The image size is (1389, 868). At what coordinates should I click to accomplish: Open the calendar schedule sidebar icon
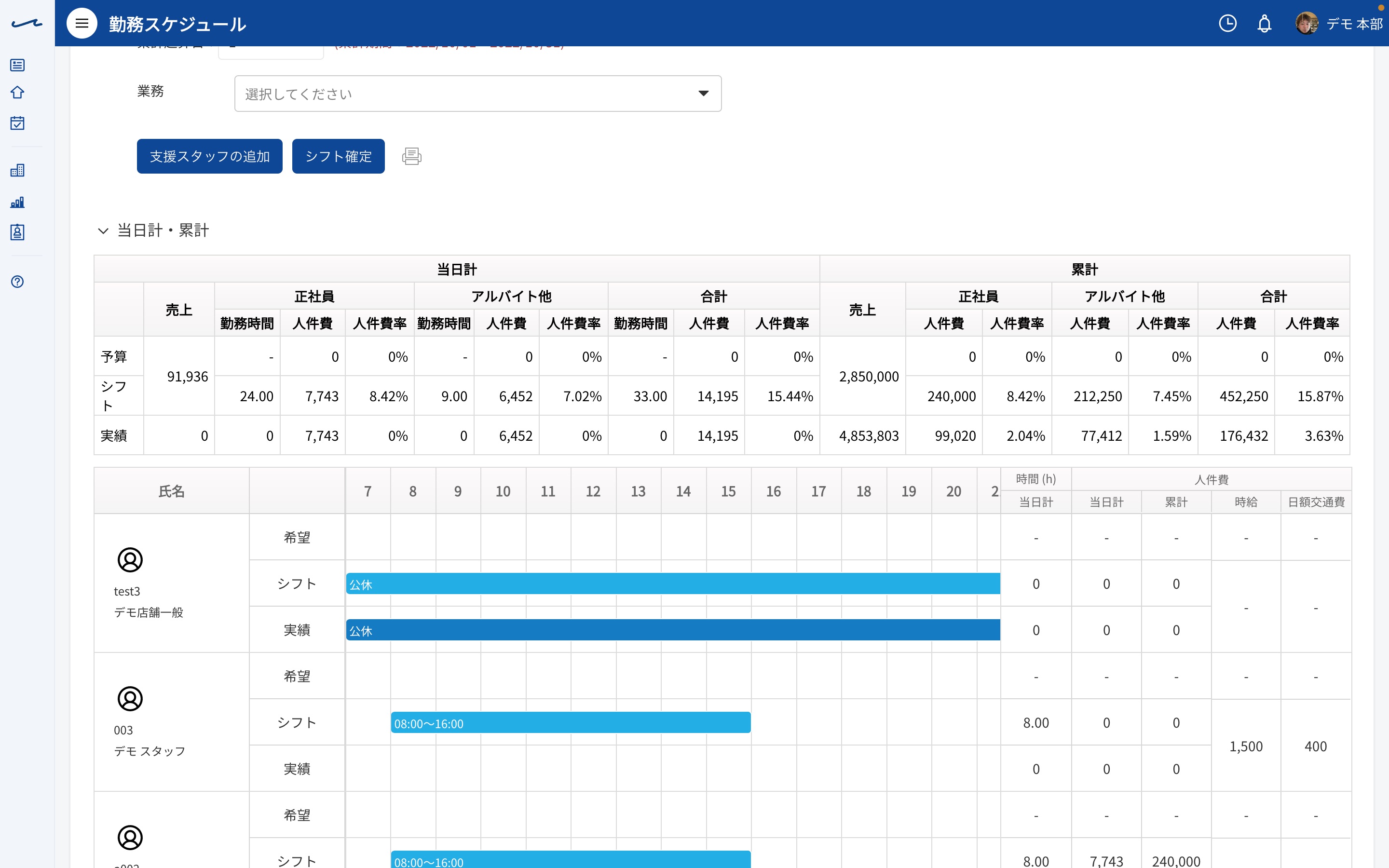[18, 123]
